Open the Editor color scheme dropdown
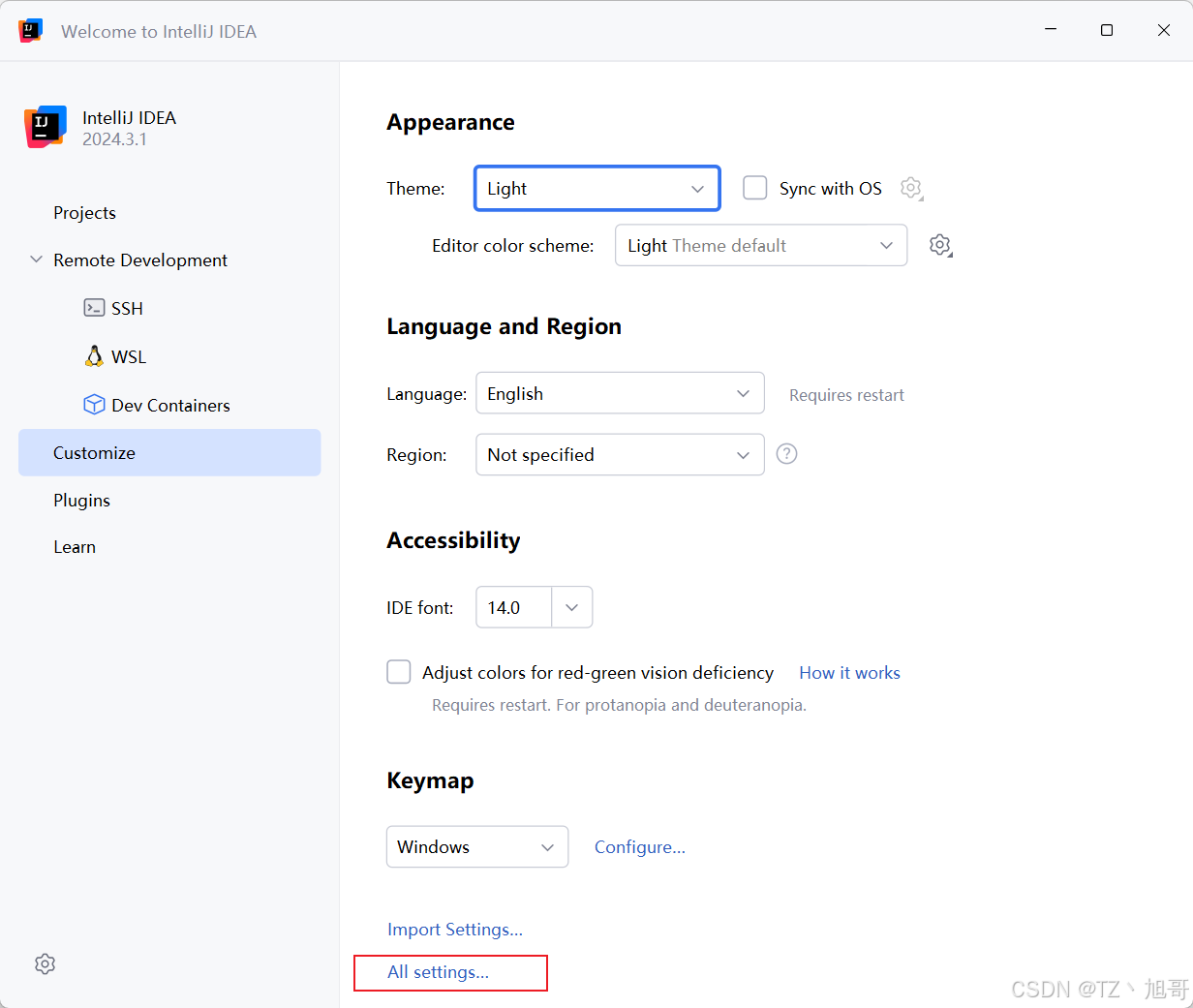 click(761, 245)
